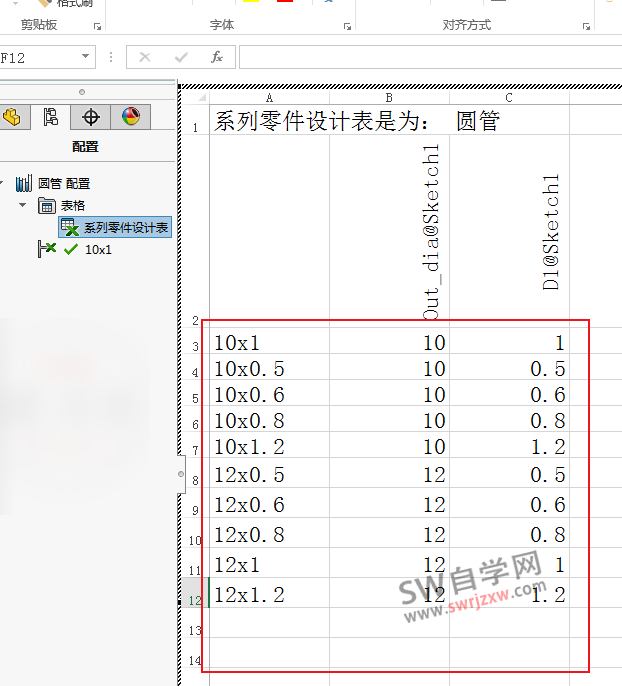This screenshot has width=622, height=686.
Task: Select the 系列零件设计表 design table item
Action: click(115, 228)
